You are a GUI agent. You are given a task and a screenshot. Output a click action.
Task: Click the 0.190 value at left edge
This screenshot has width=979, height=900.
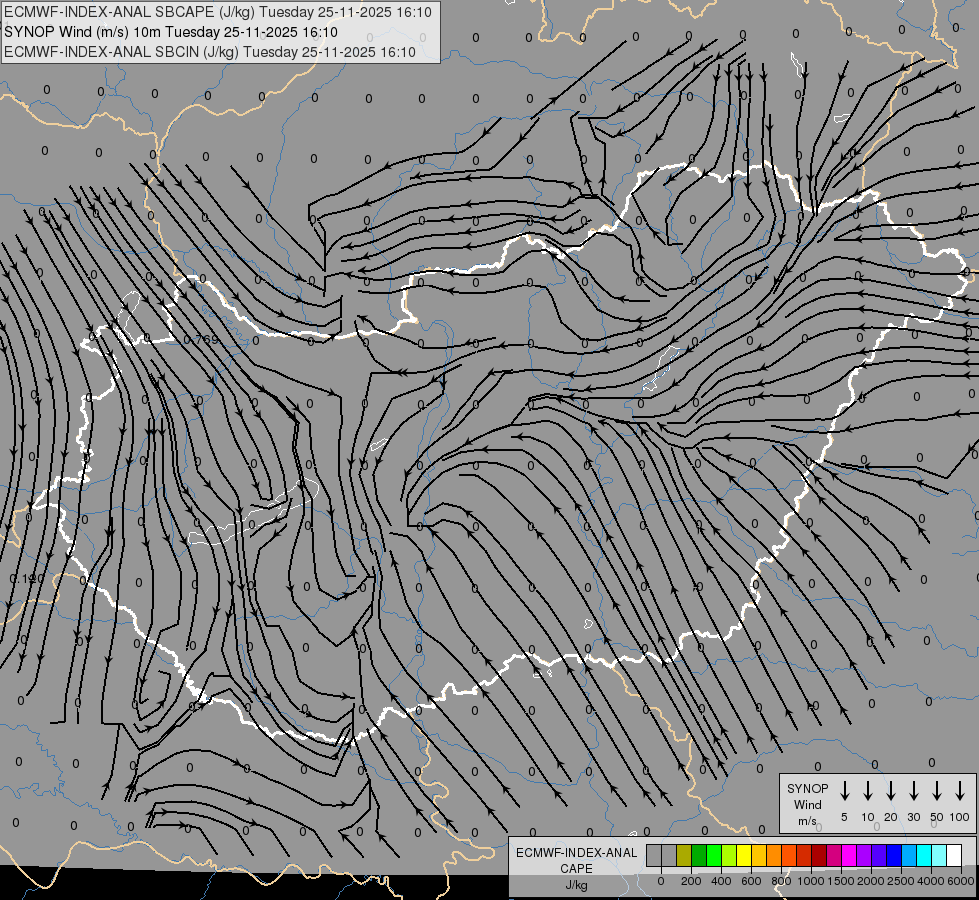pos(27,579)
